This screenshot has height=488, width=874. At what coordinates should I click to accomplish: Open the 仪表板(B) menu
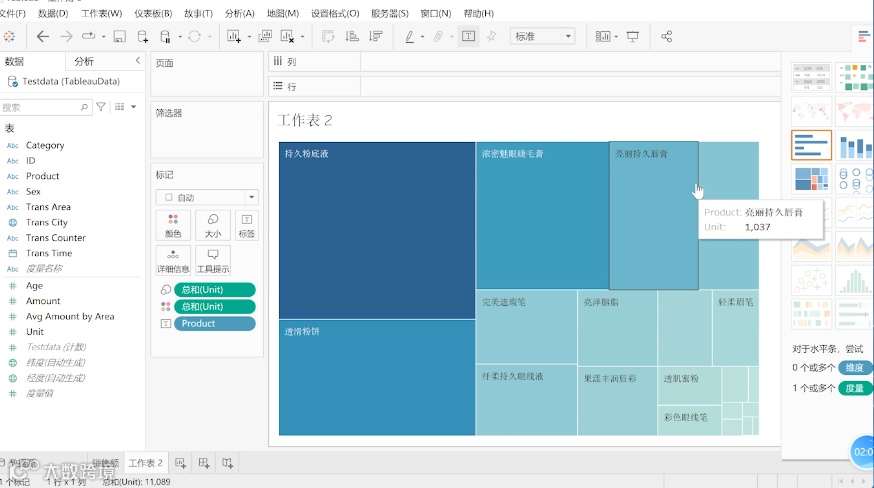(x=153, y=13)
